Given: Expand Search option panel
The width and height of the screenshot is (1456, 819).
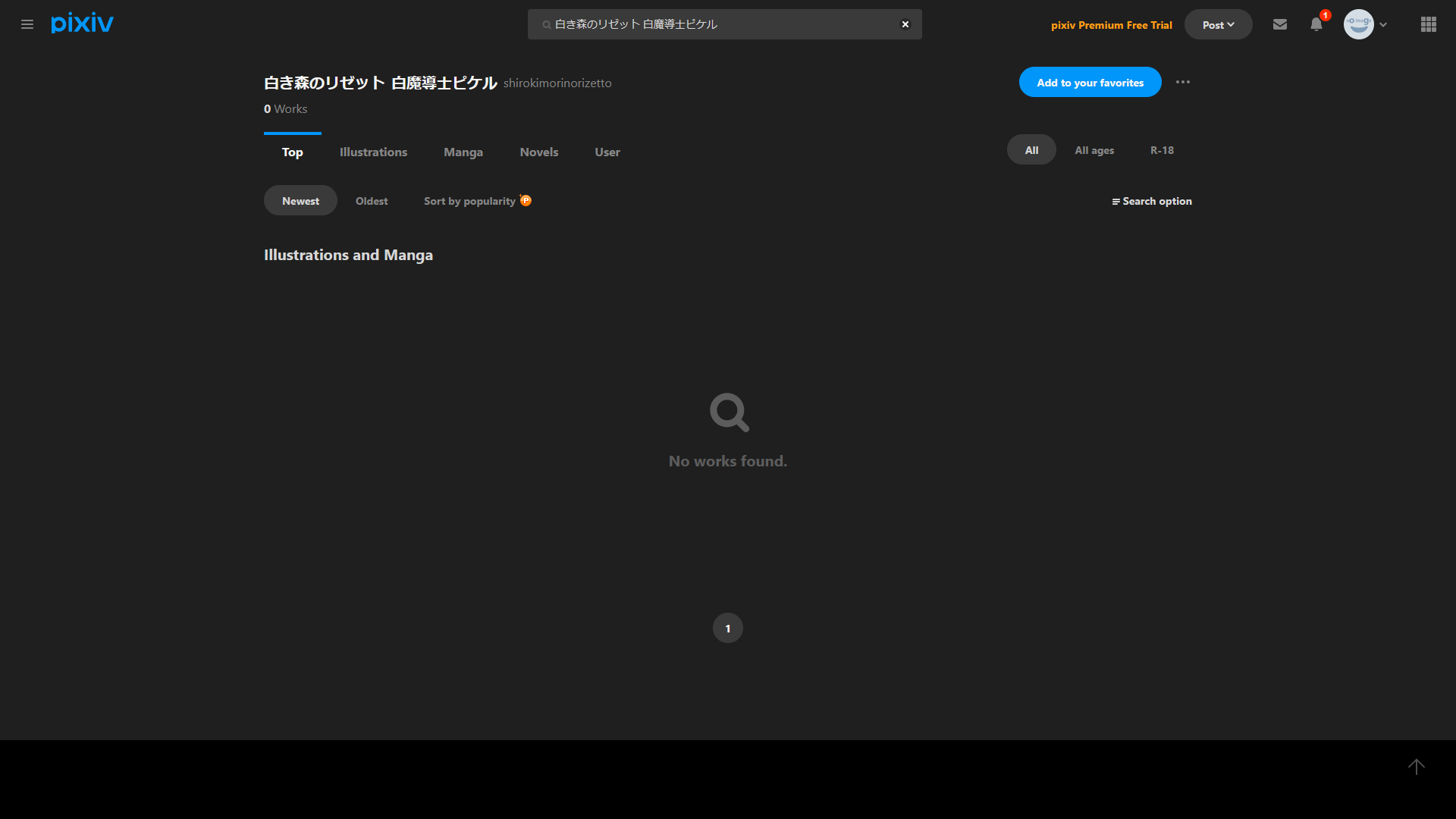Looking at the screenshot, I should 1152,201.
